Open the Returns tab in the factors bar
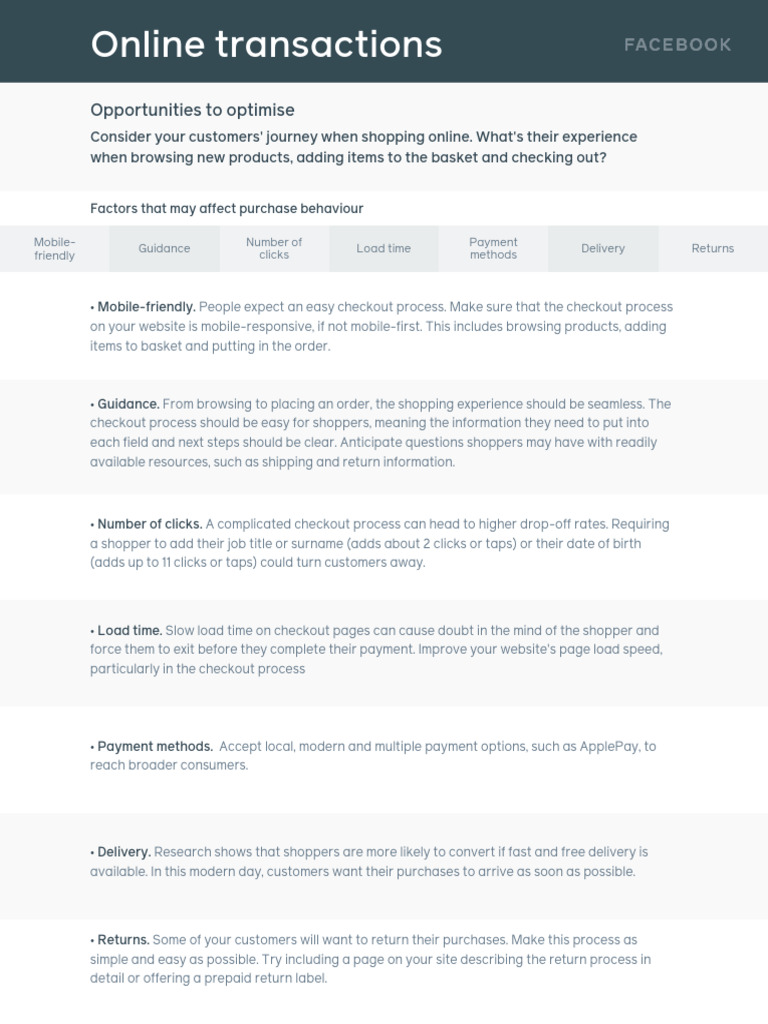 [x=713, y=249]
